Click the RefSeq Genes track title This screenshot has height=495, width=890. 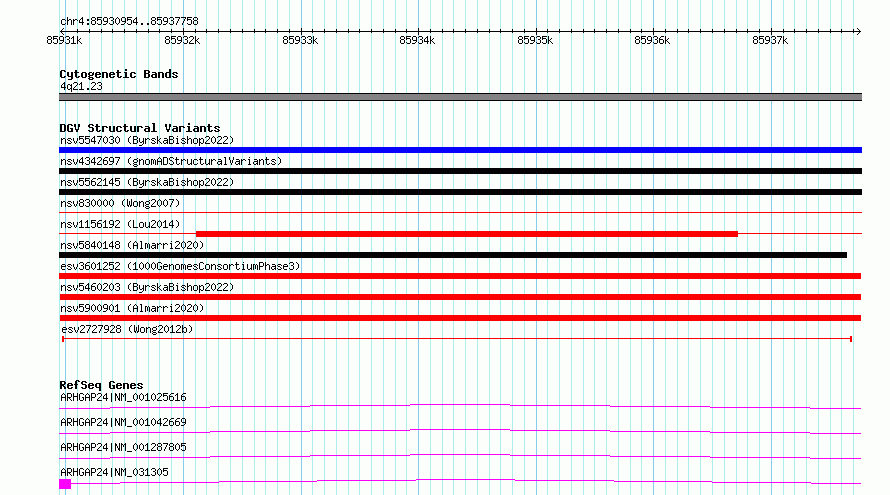pyautogui.click(x=101, y=385)
